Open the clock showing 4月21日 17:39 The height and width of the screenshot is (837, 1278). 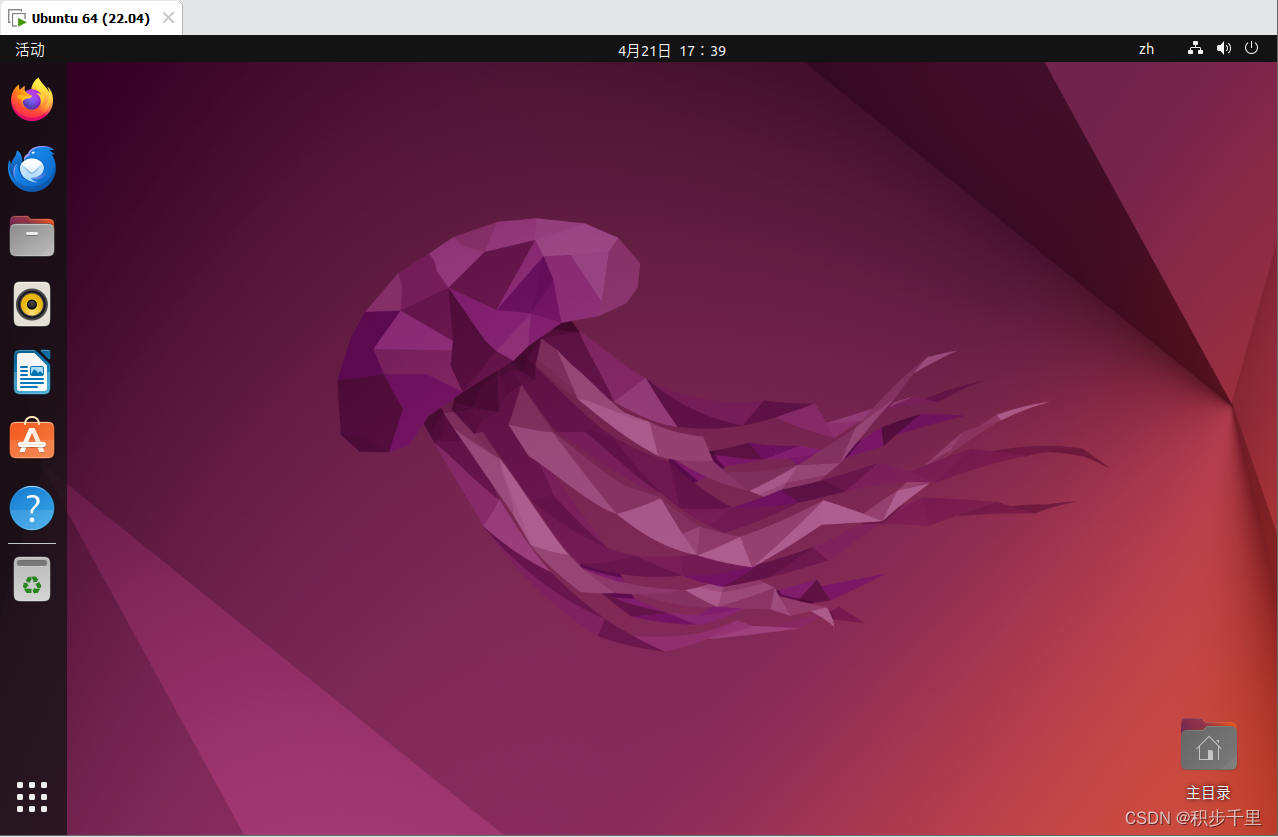click(672, 50)
